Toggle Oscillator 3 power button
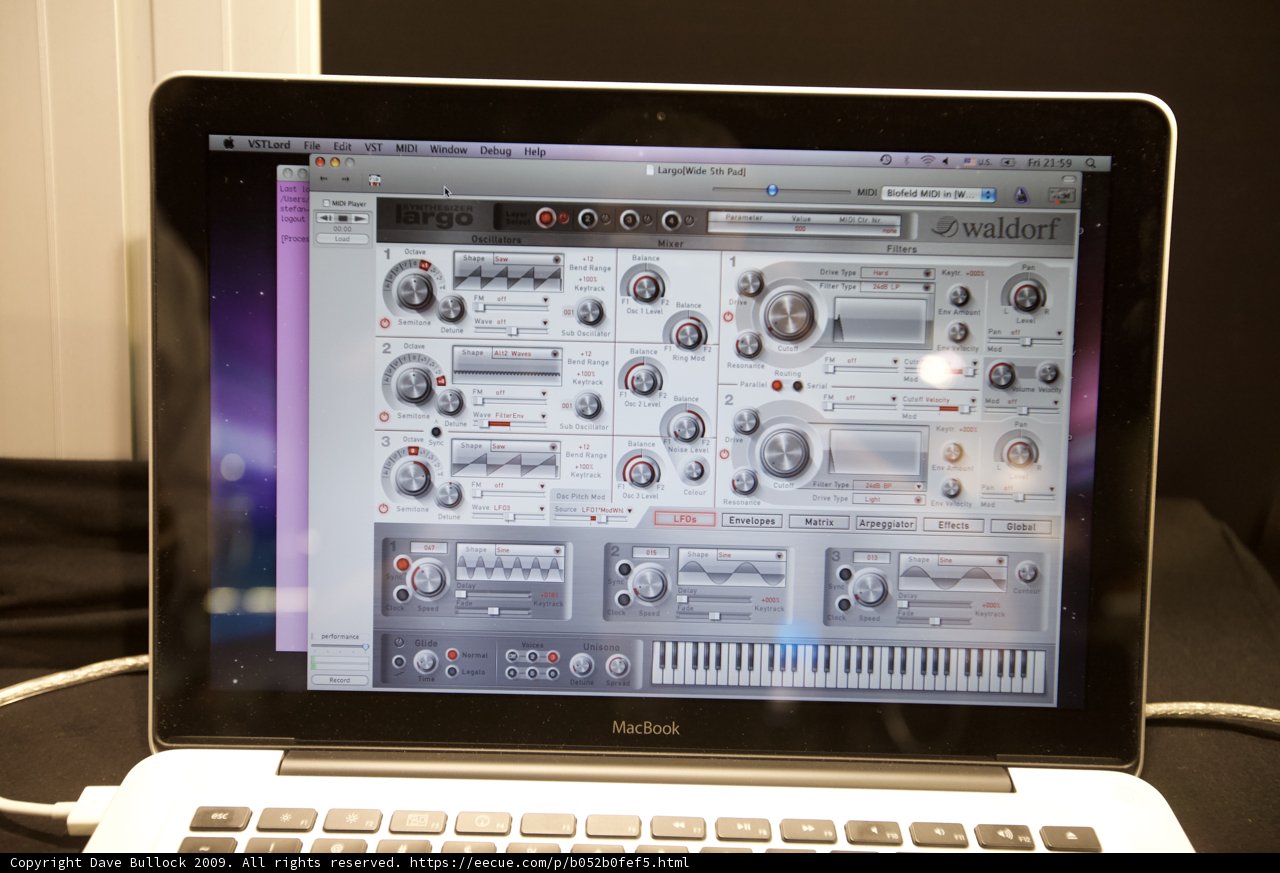This screenshot has width=1280, height=873. point(382,507)
